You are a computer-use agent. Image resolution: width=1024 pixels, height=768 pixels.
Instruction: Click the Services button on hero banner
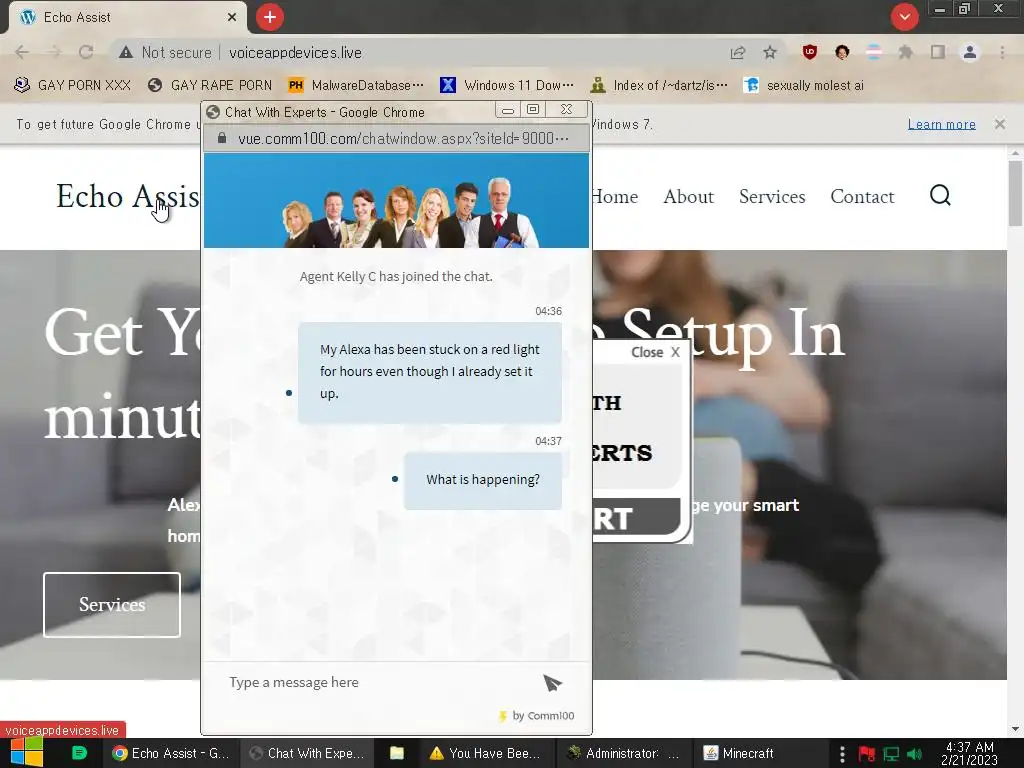pos(112,604)
